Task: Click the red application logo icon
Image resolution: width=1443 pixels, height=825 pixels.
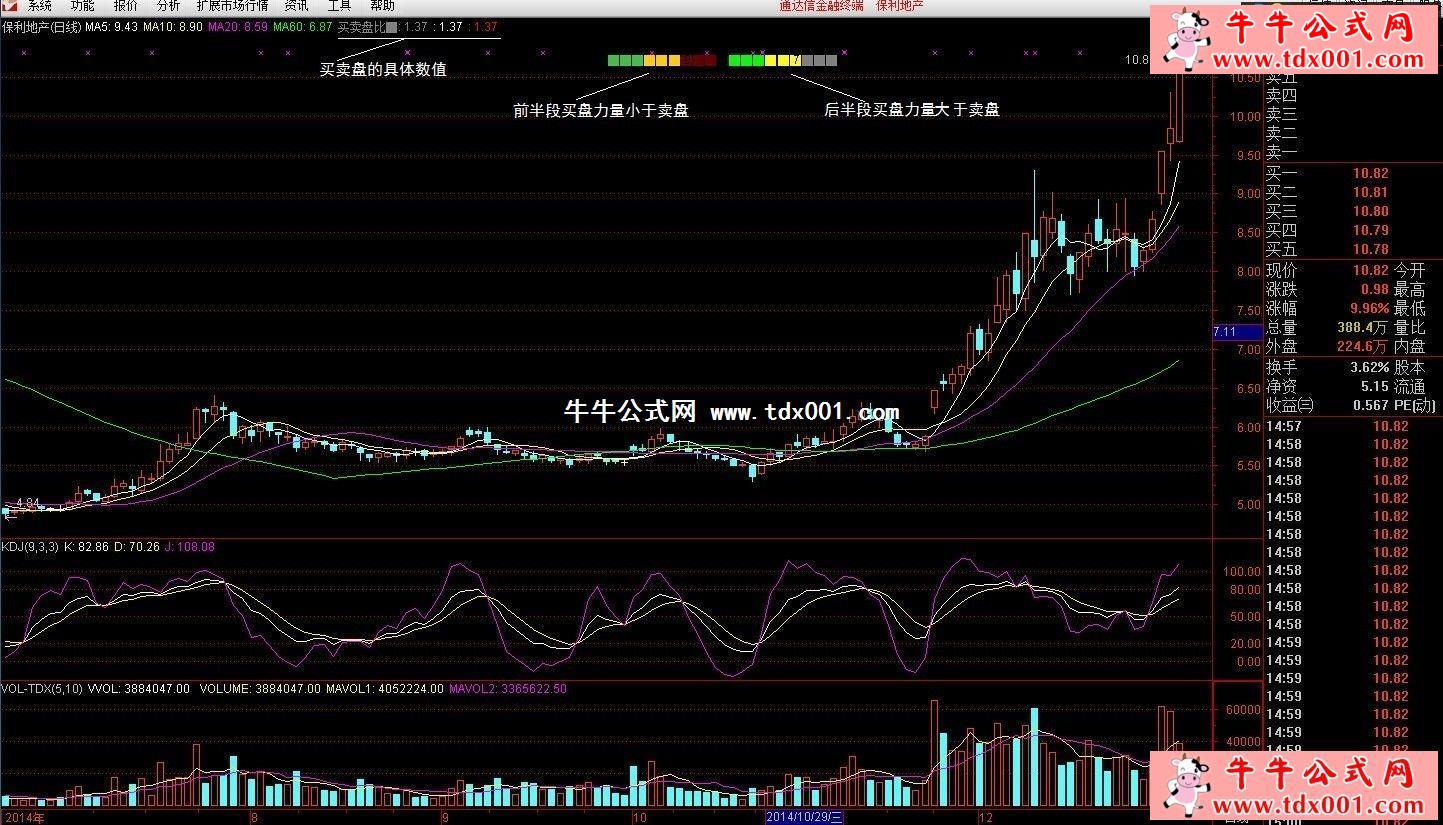Action: [9, 5]
